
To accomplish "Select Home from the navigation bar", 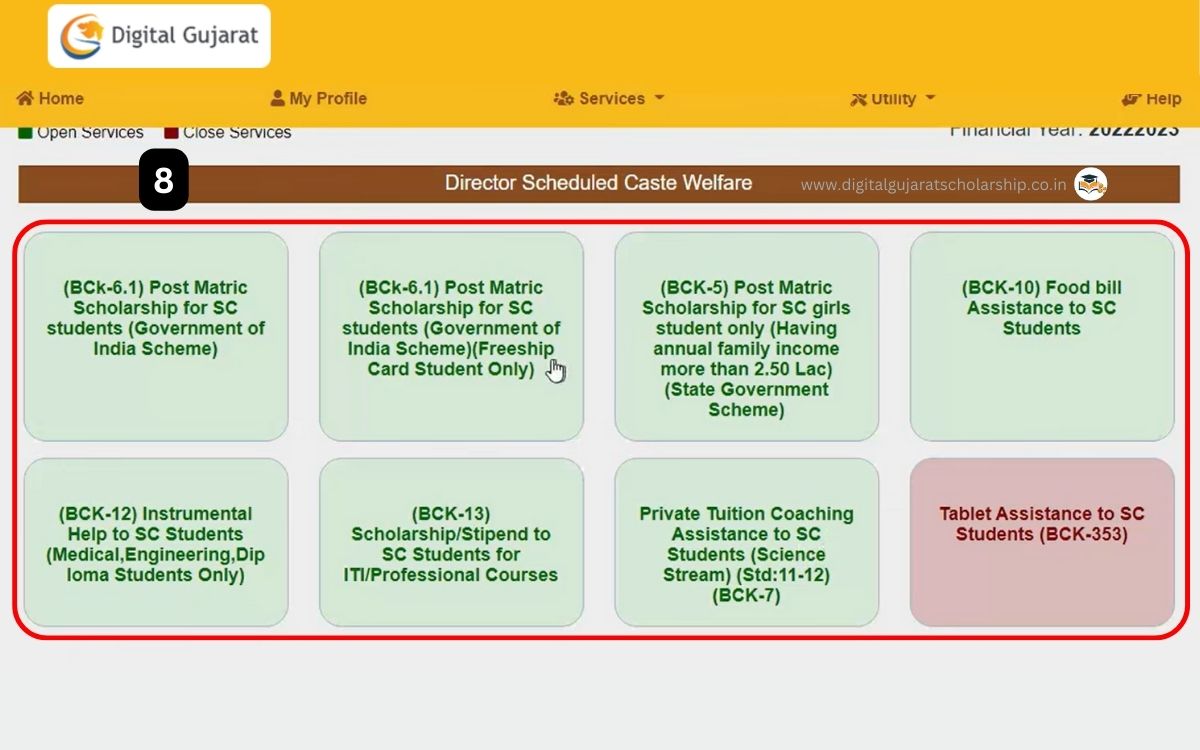I will point(49,98).
